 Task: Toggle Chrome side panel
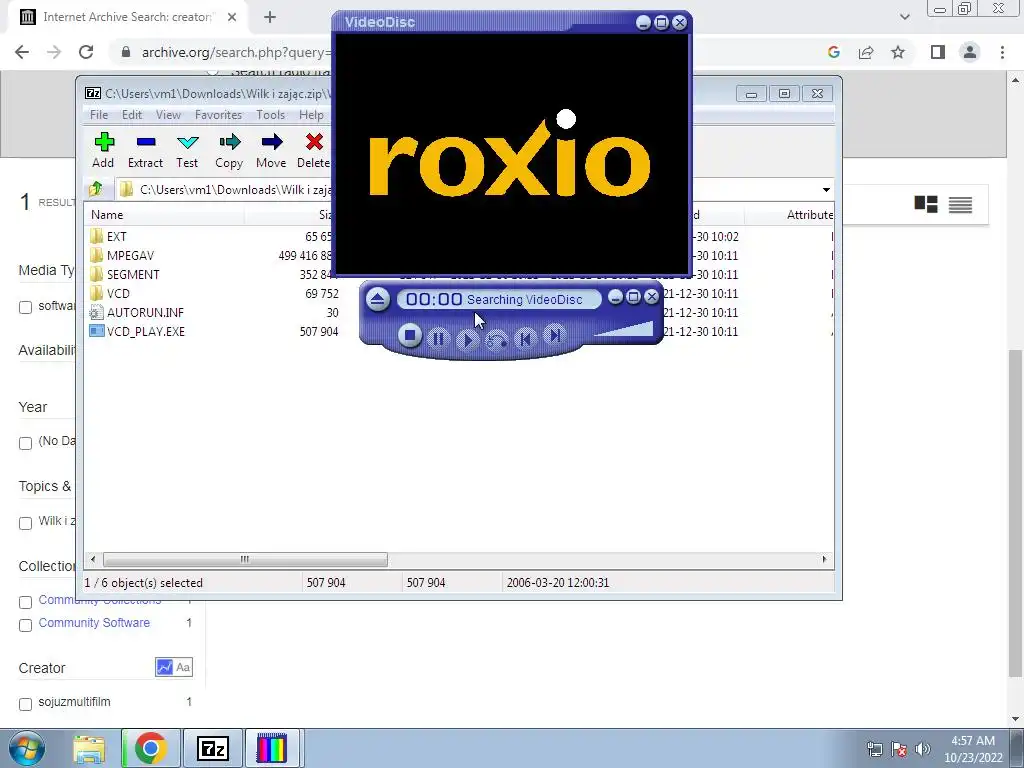click(x=938, y=52)
